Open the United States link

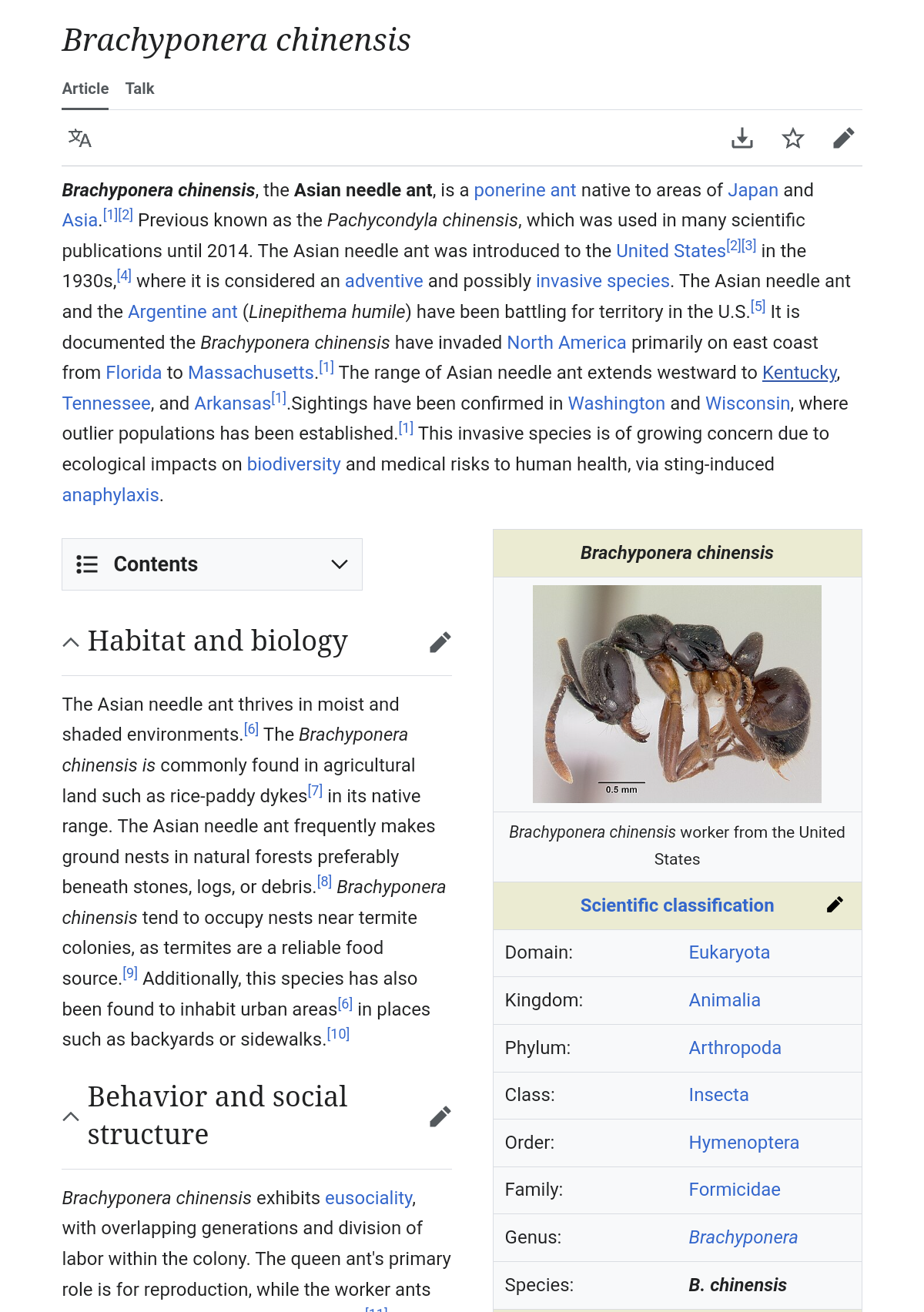671,251
